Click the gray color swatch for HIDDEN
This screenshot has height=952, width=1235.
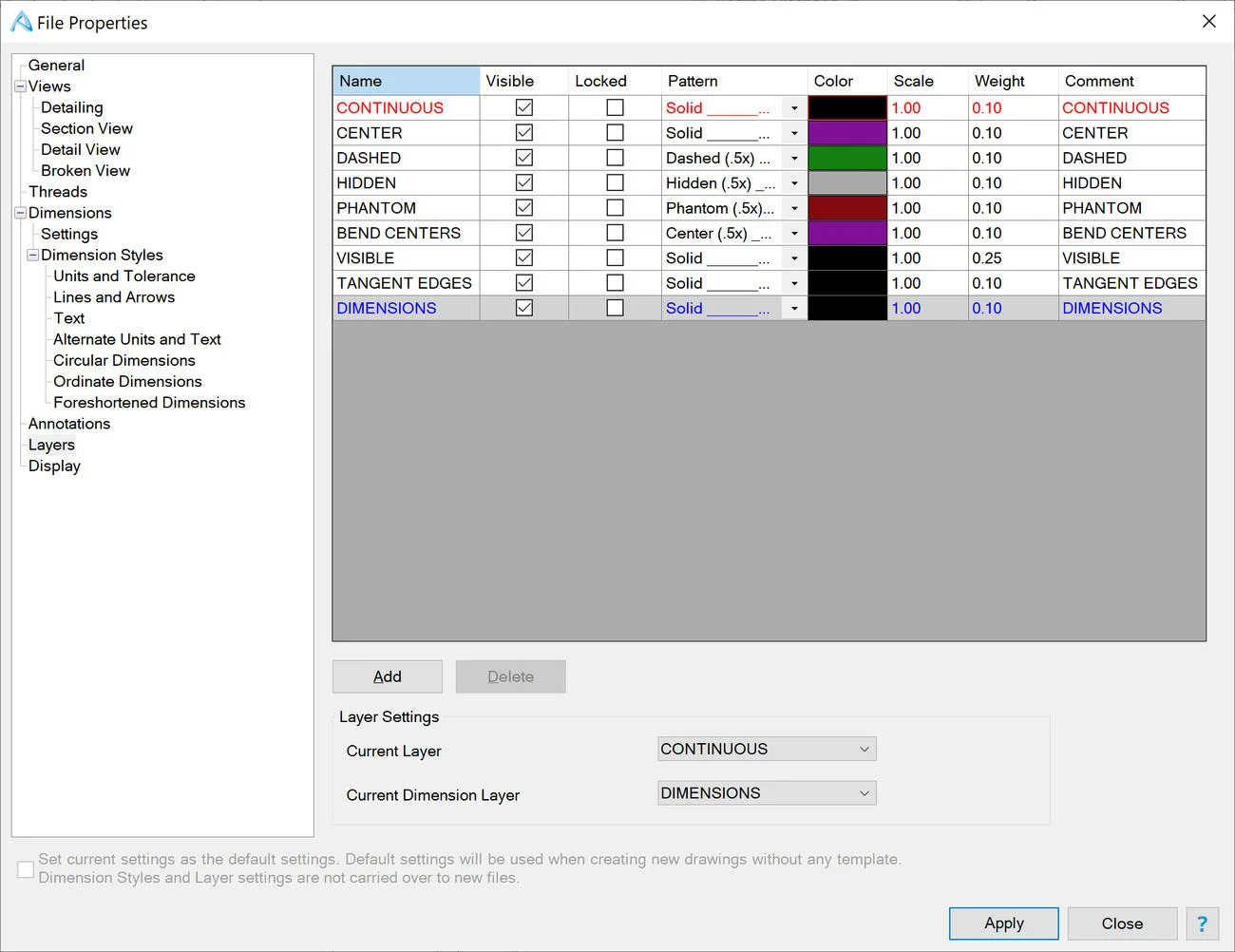coord(847,182)
